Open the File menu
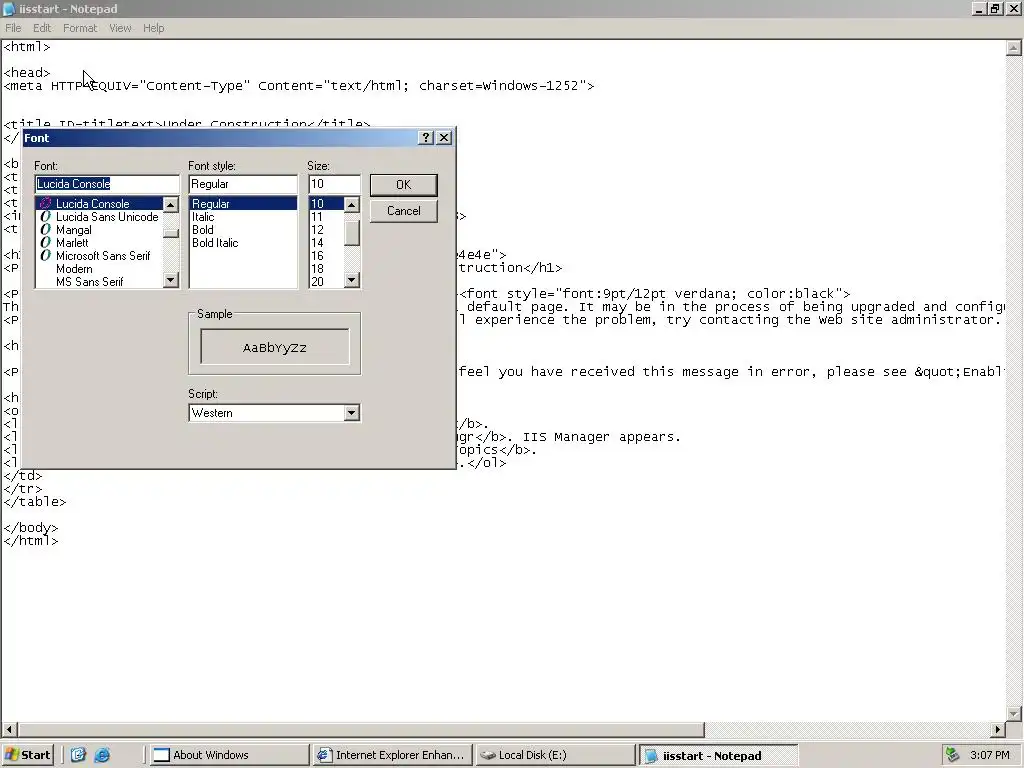The width and height of the screenshot is (1024, 768). pyautogui.click(x=13, y=28)
